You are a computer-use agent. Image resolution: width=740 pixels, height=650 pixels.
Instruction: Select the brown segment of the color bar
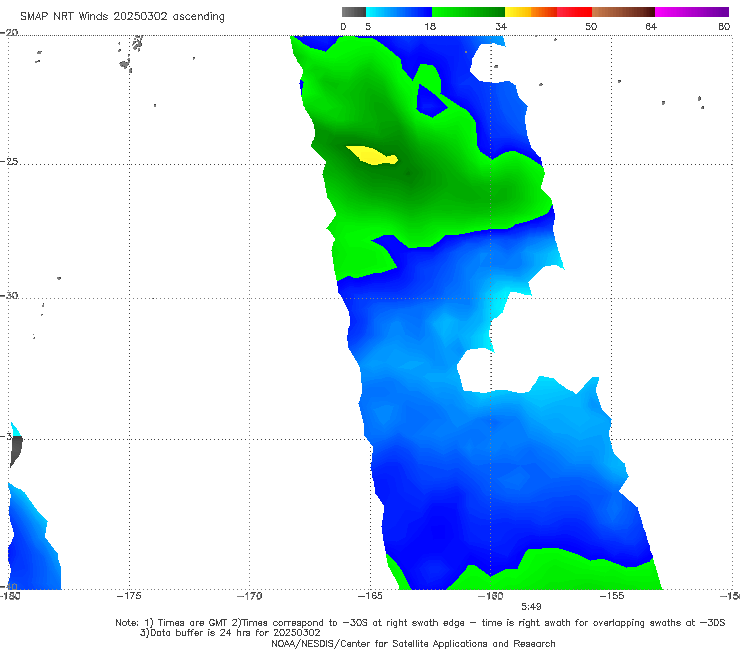(623, 12)
